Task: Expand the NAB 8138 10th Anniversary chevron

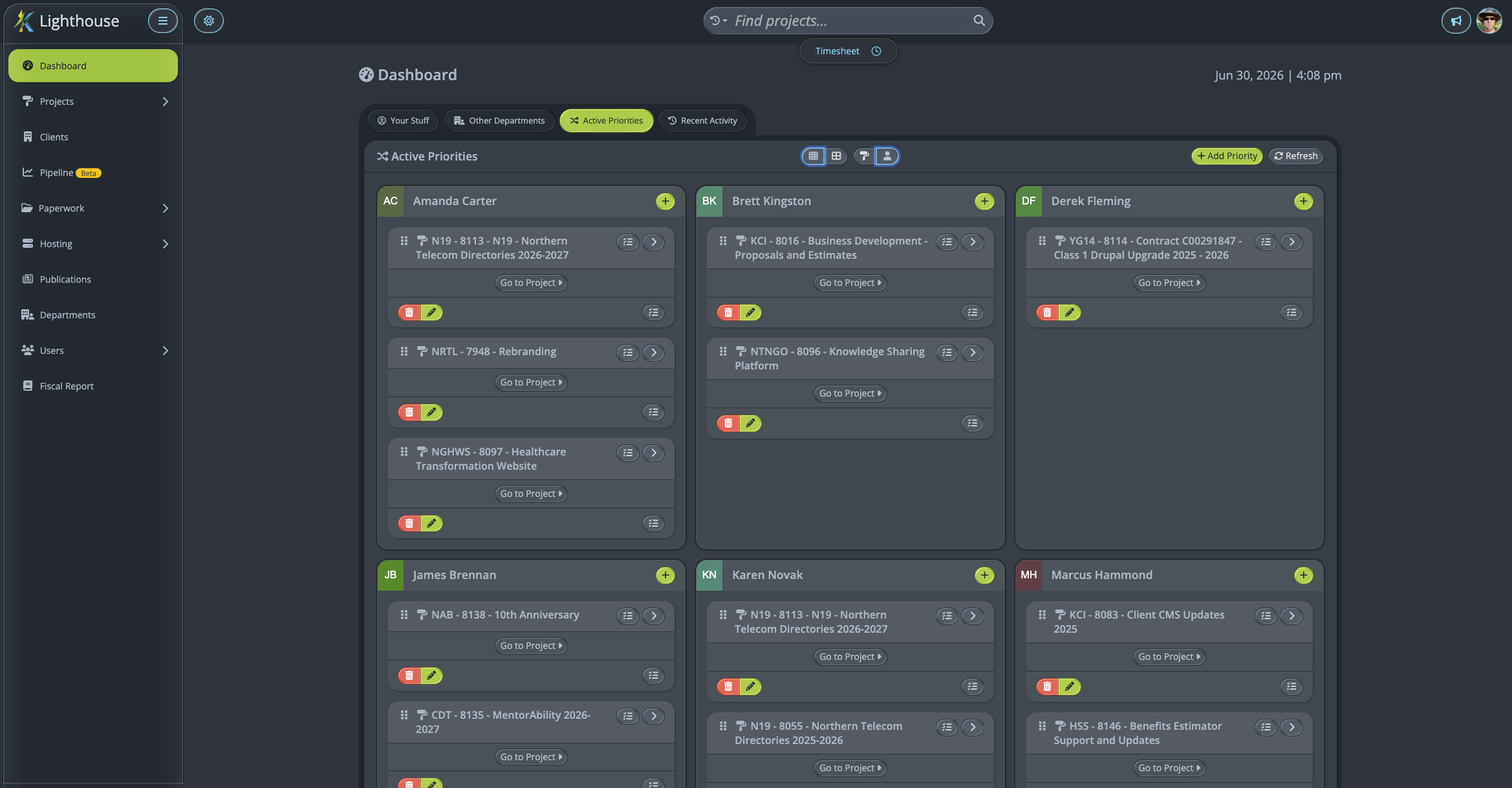Action: pyautogui.click(x=653, y=616)
